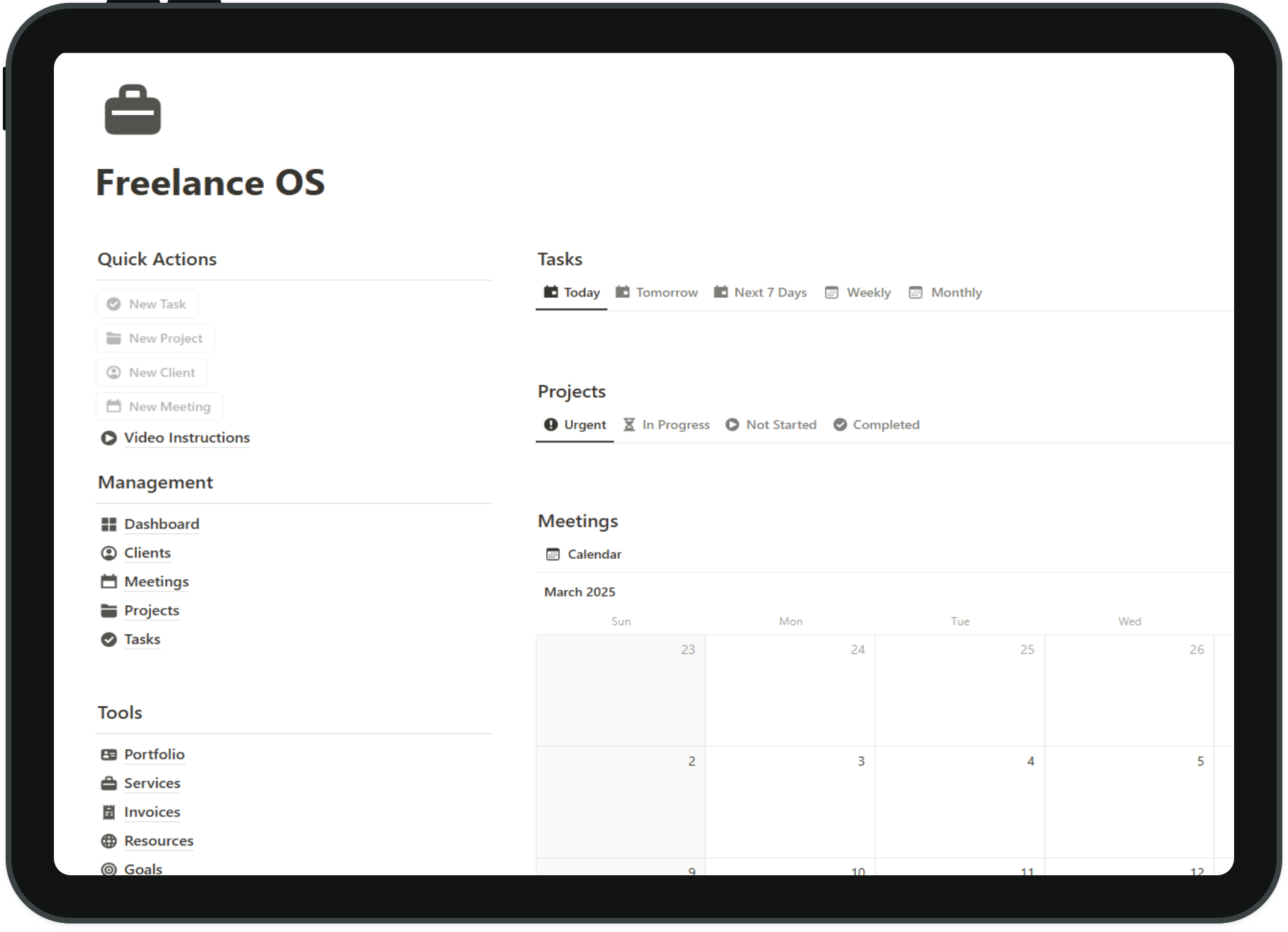Select the Monthly tasks tab

[946, 292]
